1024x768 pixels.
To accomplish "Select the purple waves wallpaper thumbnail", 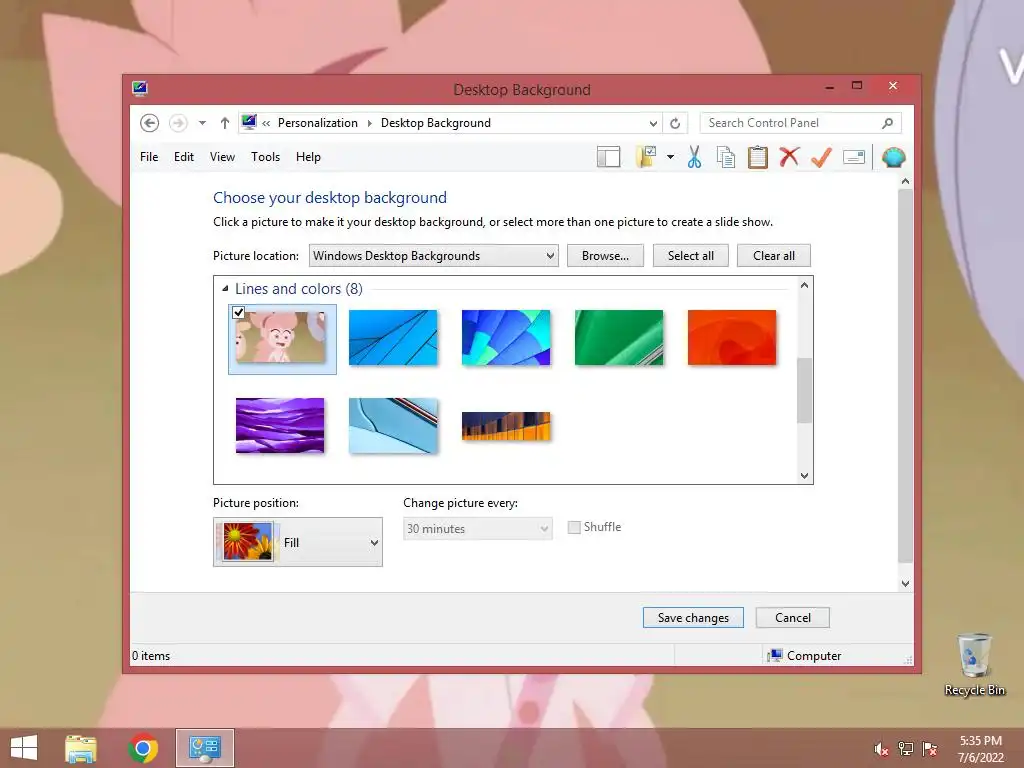I will 280,426.
